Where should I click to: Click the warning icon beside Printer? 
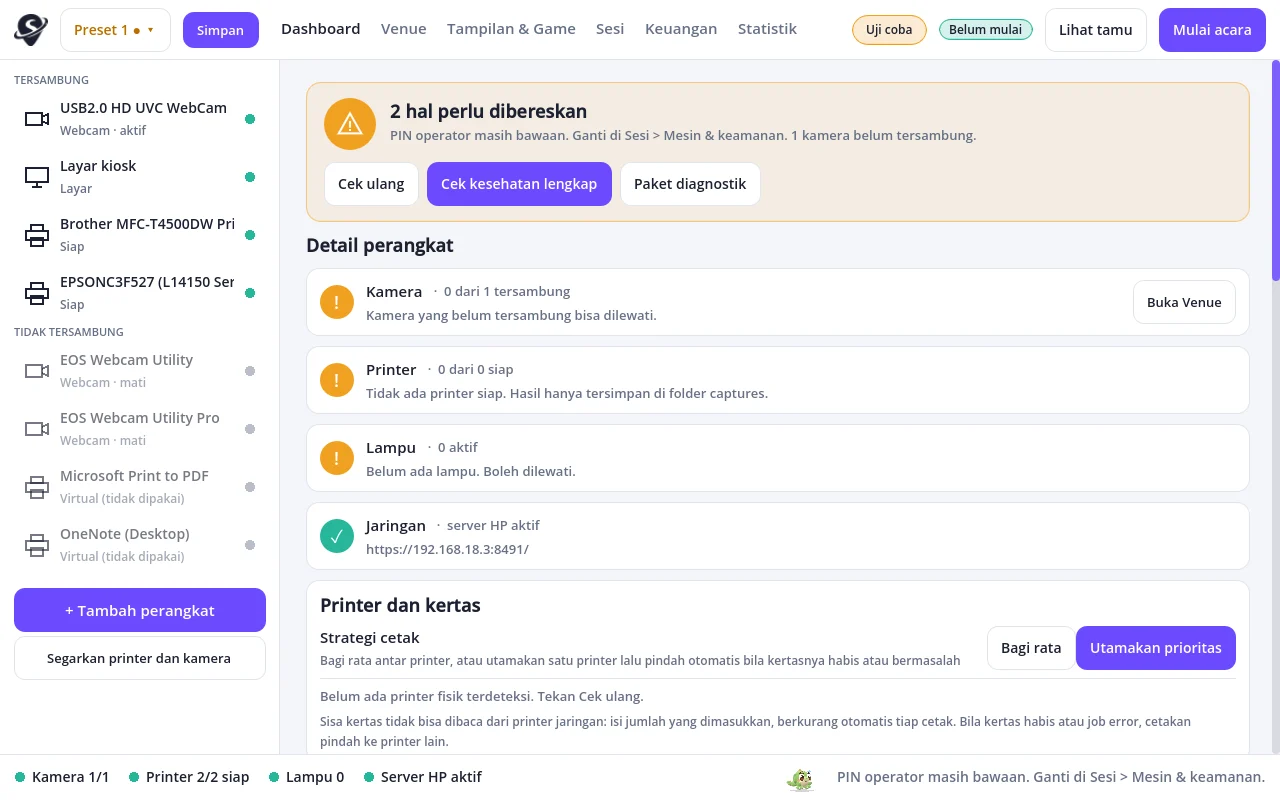(x=337, y=380)
